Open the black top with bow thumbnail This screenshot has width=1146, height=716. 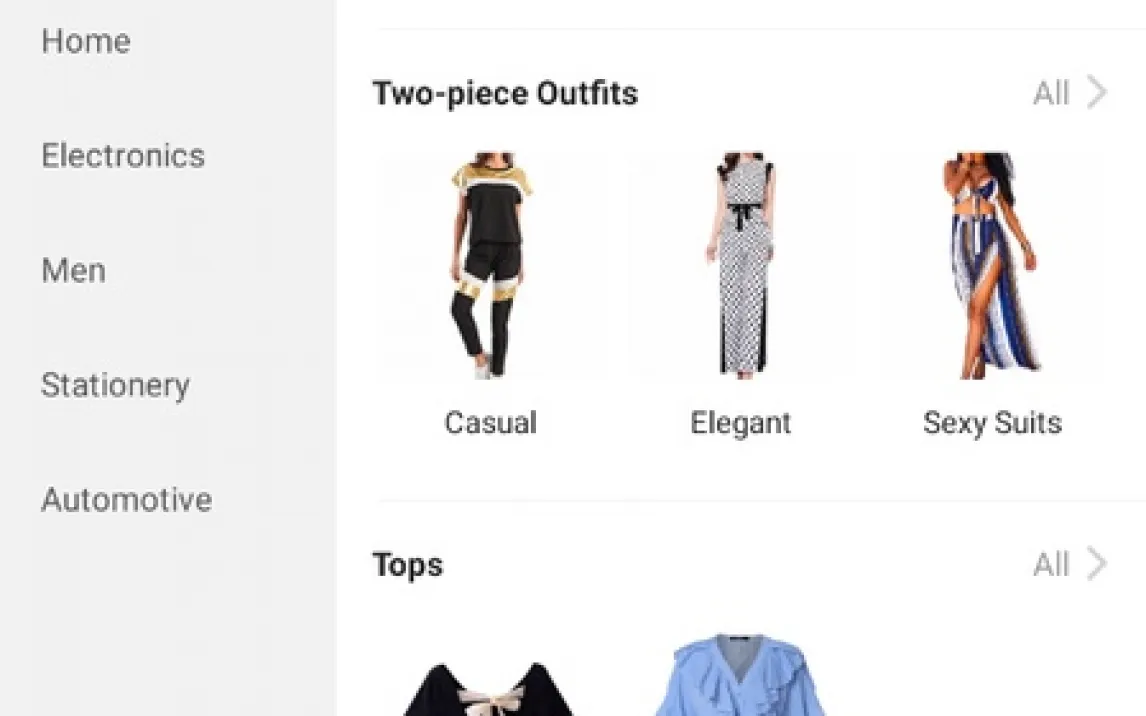490,688
